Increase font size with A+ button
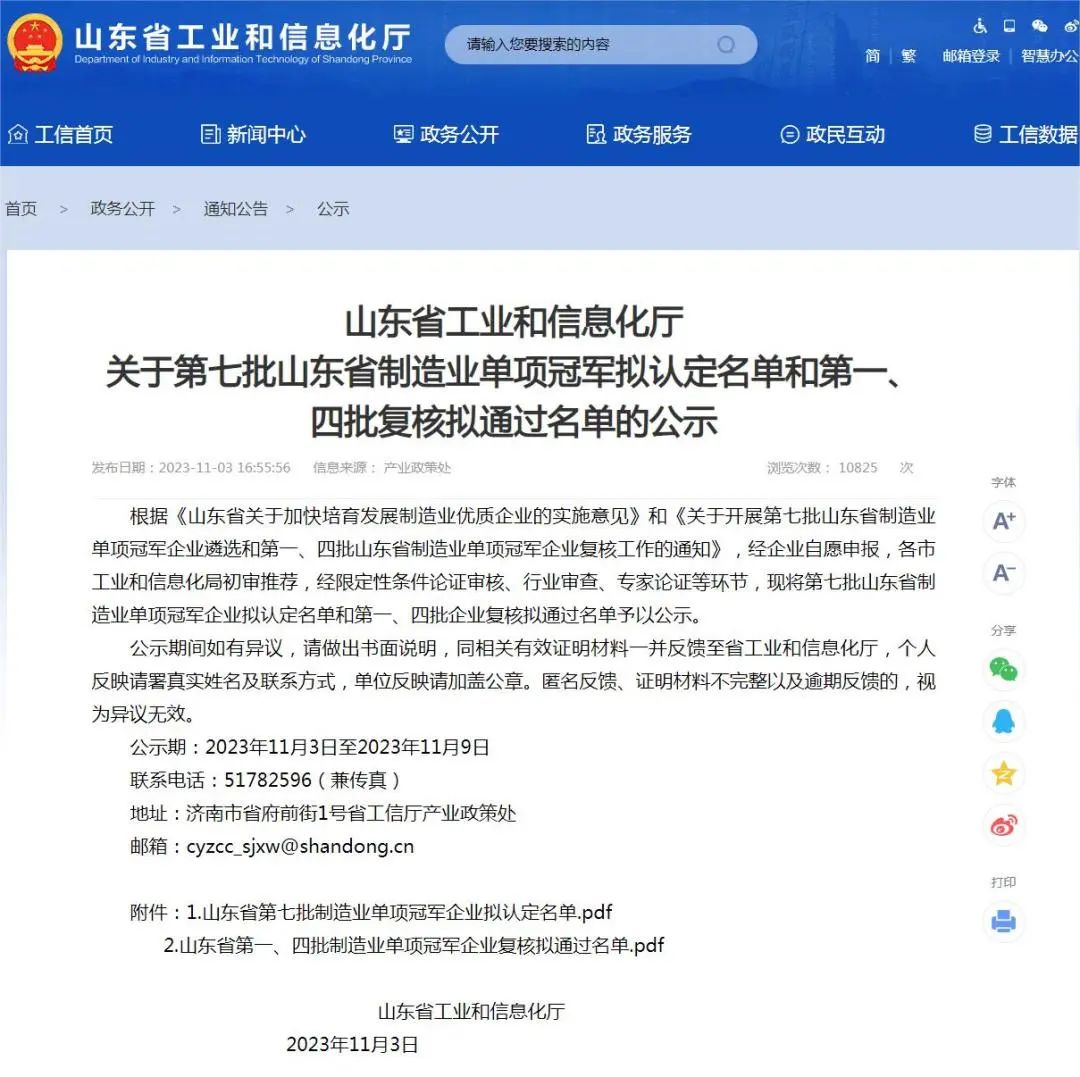 click(x=1004, y=521)
